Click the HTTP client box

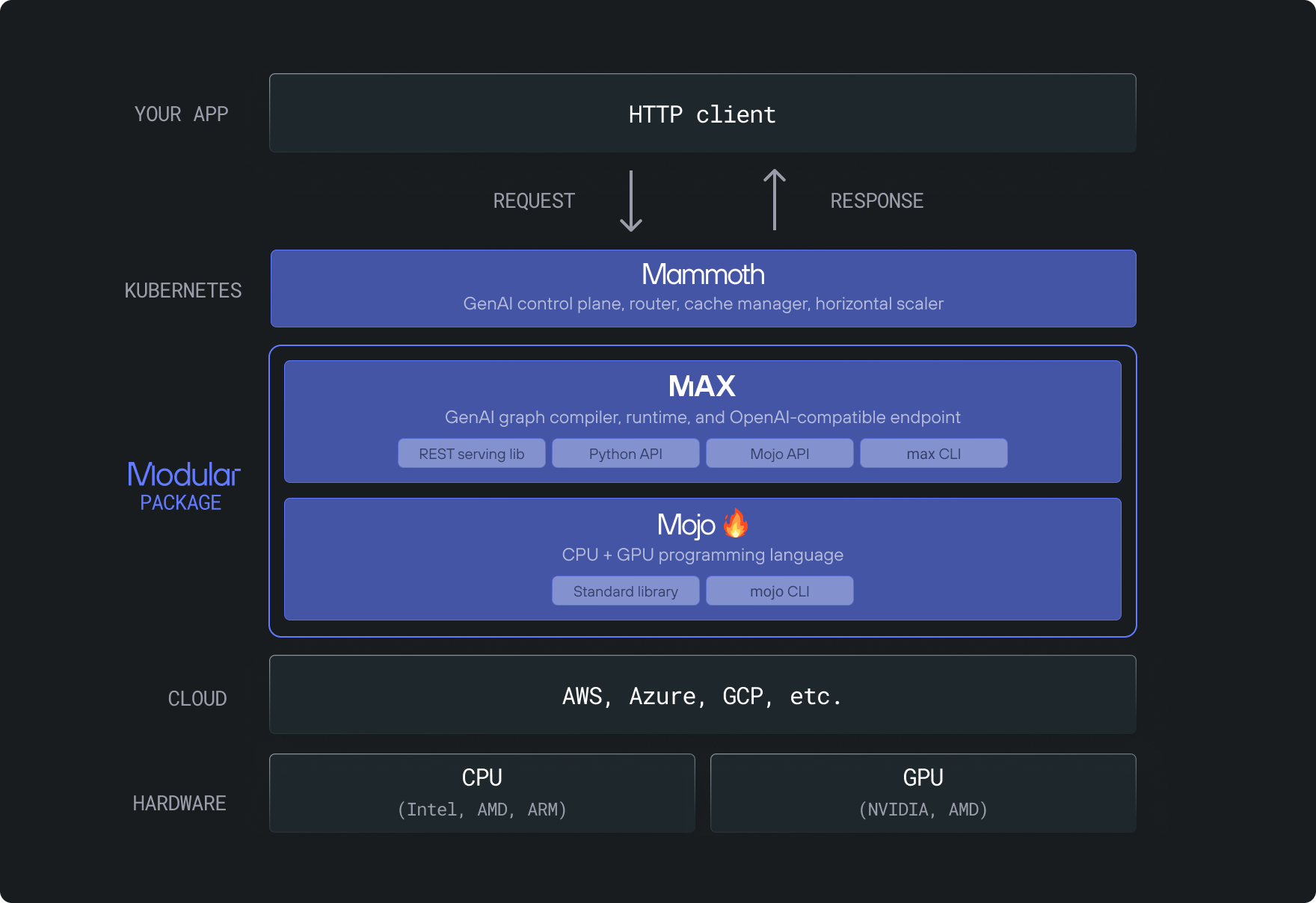coord(702,114)
